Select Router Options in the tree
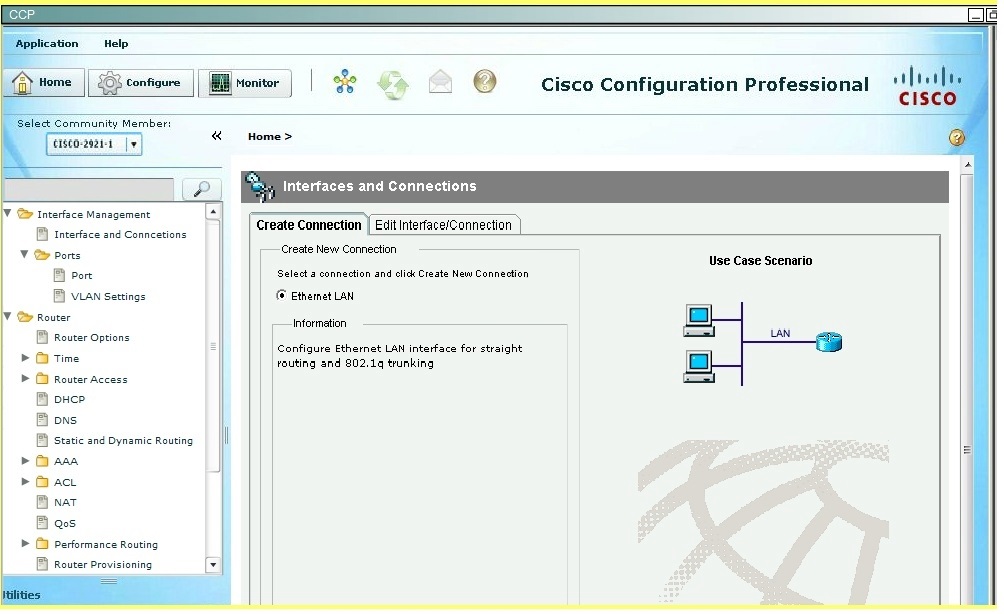Image resolution: width=1004 pixels, height=614 pixels. 92,337
